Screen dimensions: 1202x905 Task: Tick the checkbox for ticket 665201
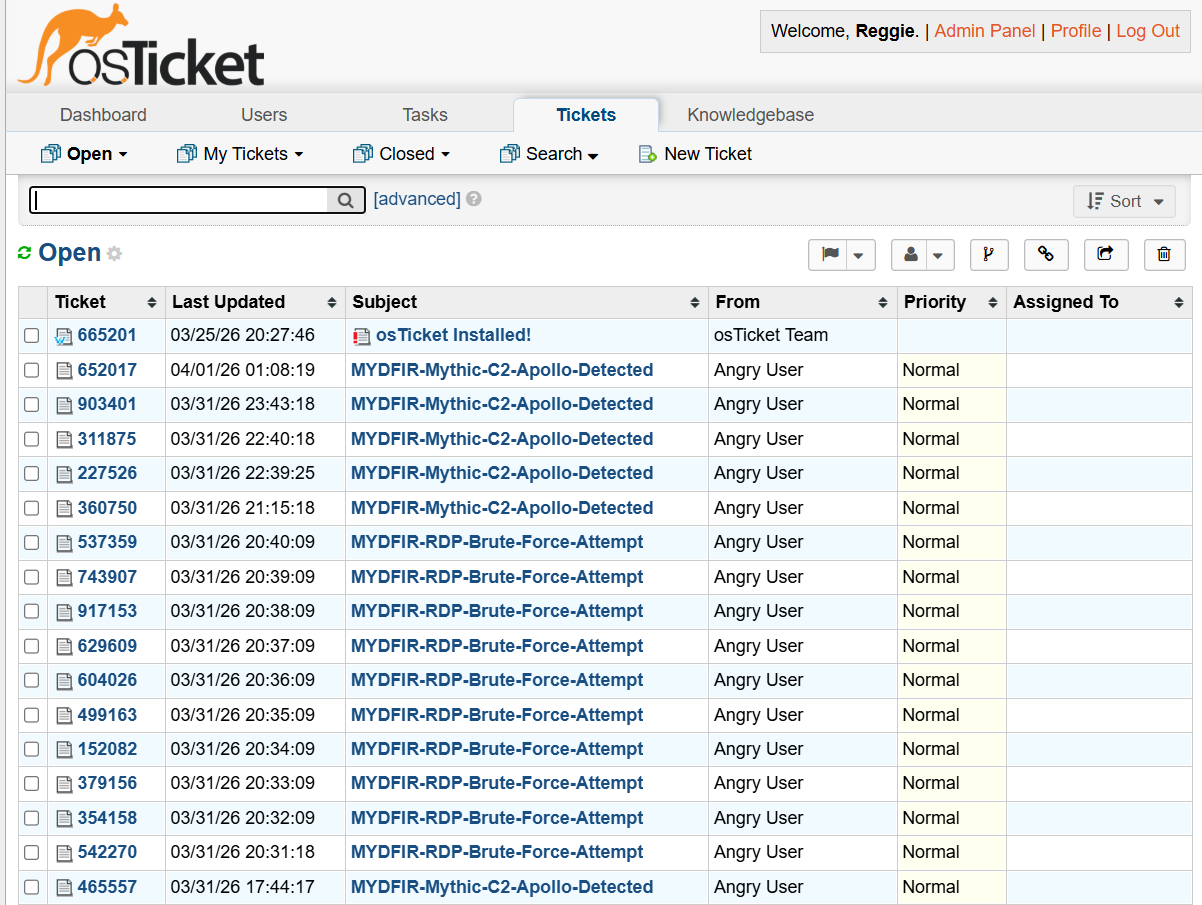click(32, 335)
